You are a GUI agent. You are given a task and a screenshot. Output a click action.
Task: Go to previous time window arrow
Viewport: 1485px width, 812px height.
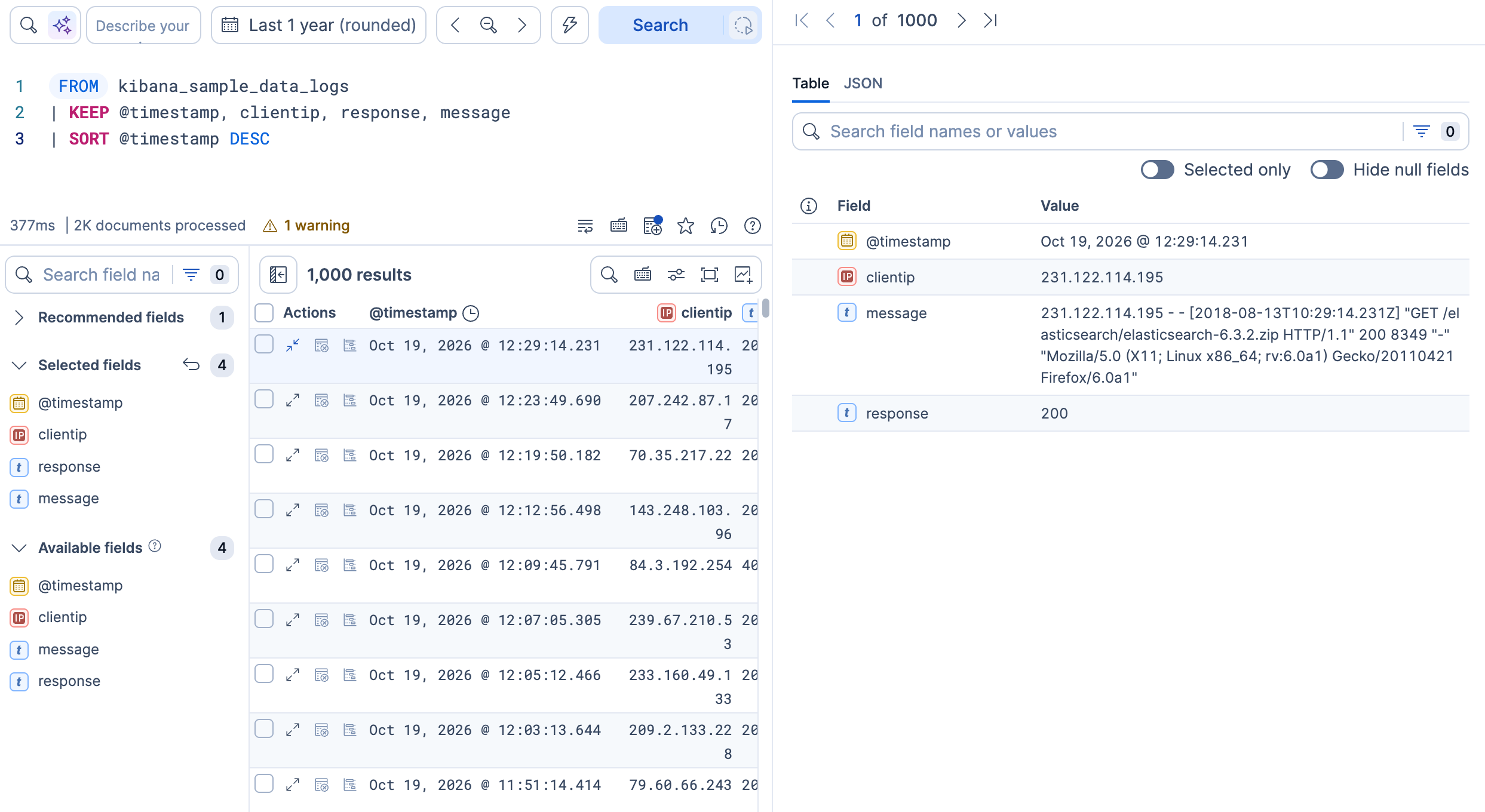pyautogui.click(x=456, y=25)
